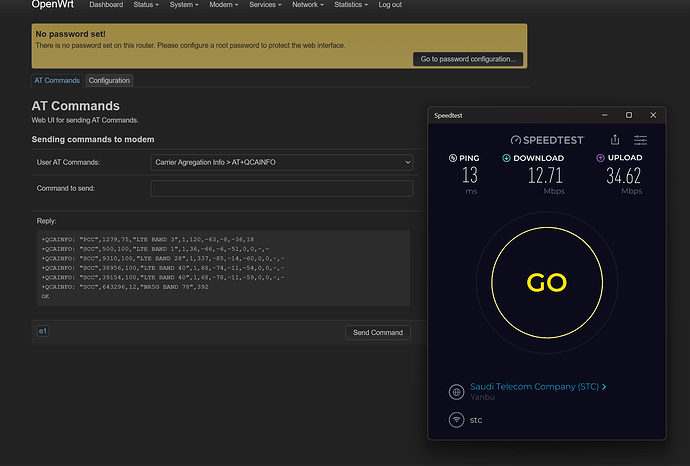Click Log out in the navbar
690x466 pixels.
click(390, 5)
